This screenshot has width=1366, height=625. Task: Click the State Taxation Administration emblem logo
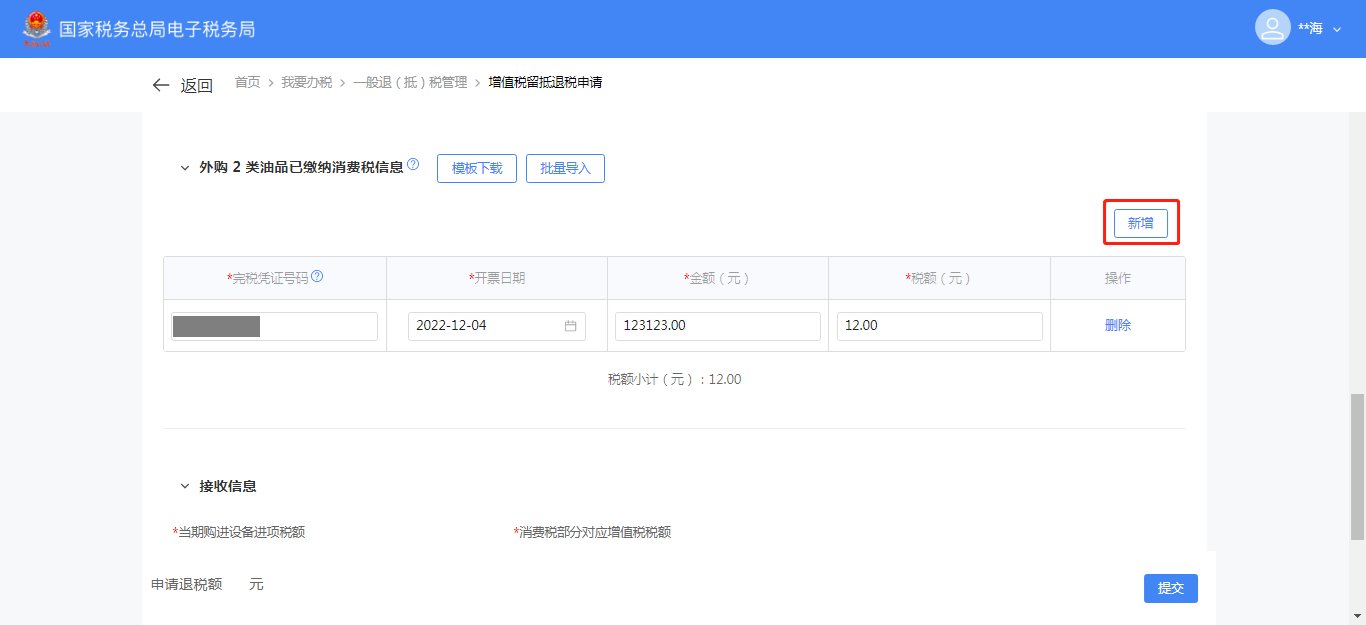point(36,28)
